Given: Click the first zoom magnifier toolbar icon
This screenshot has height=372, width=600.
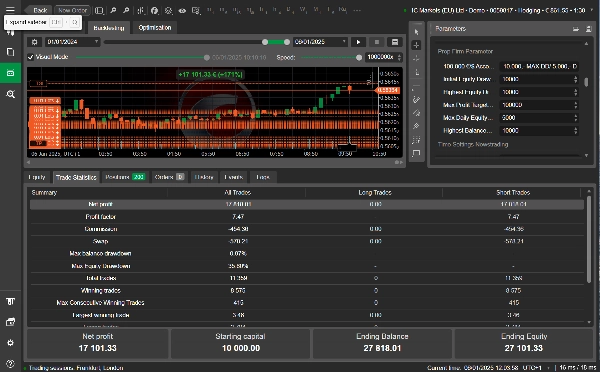Looking at the screenshot, I should click(x=113, y=10).
